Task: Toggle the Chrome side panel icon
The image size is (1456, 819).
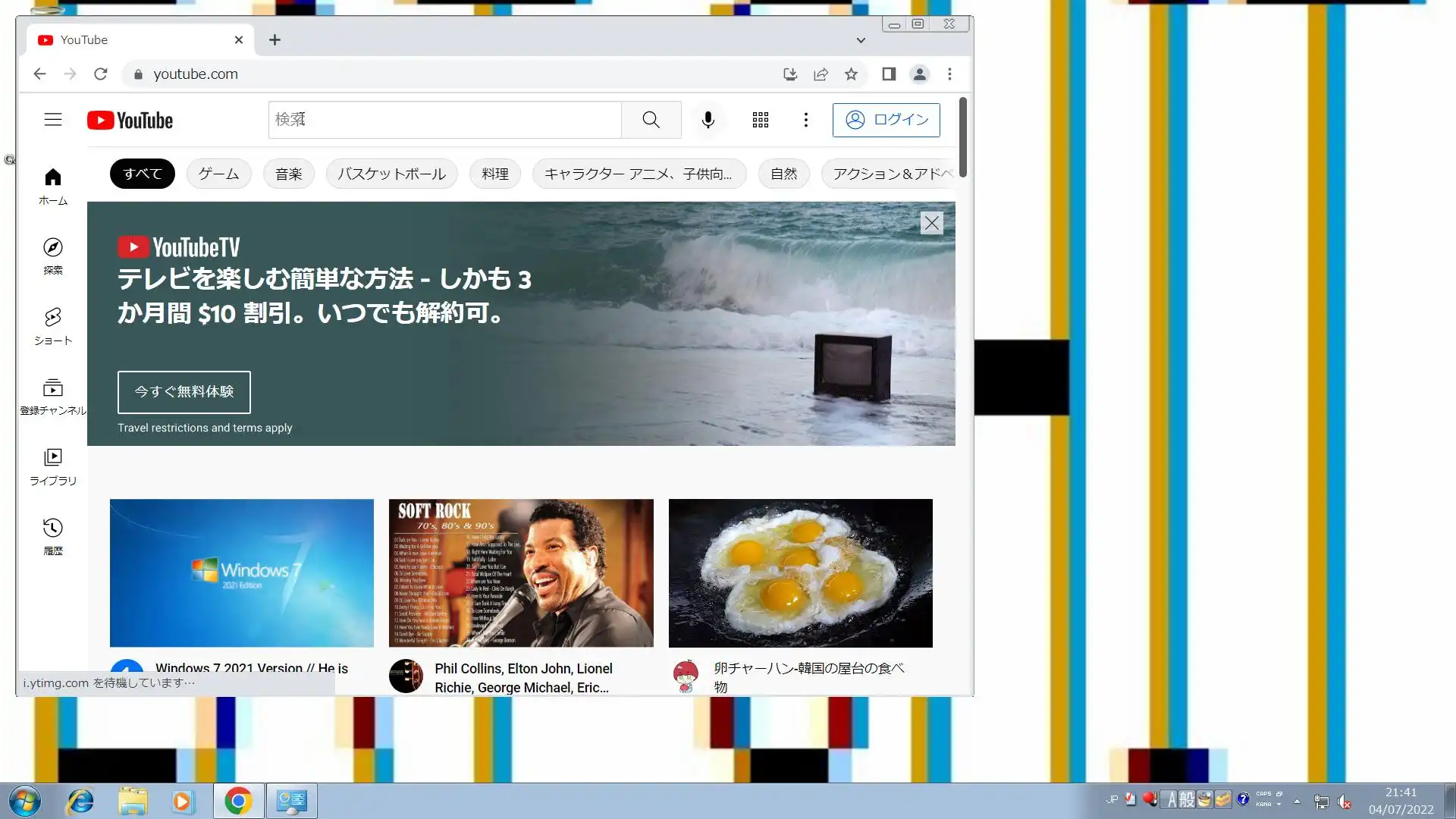Action: click(x=889, y=74)
